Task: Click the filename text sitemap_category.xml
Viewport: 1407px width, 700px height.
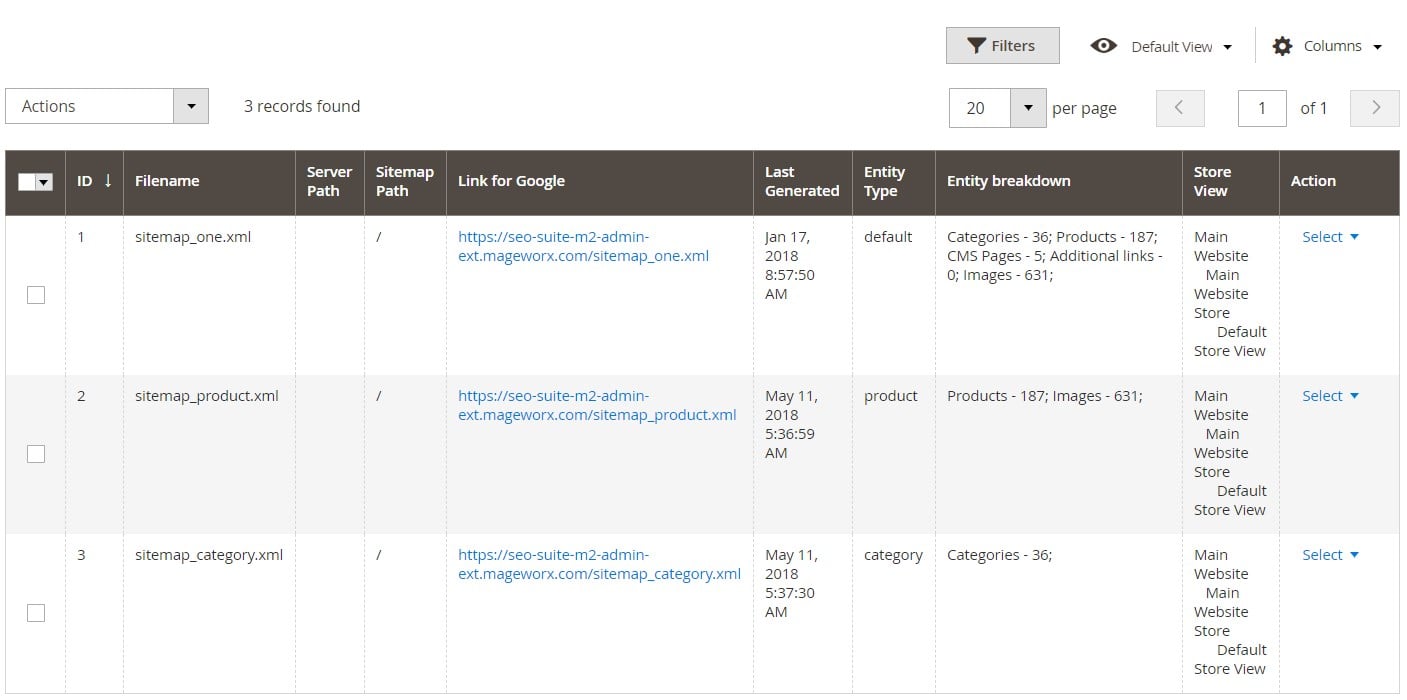Action: point(209,555)
